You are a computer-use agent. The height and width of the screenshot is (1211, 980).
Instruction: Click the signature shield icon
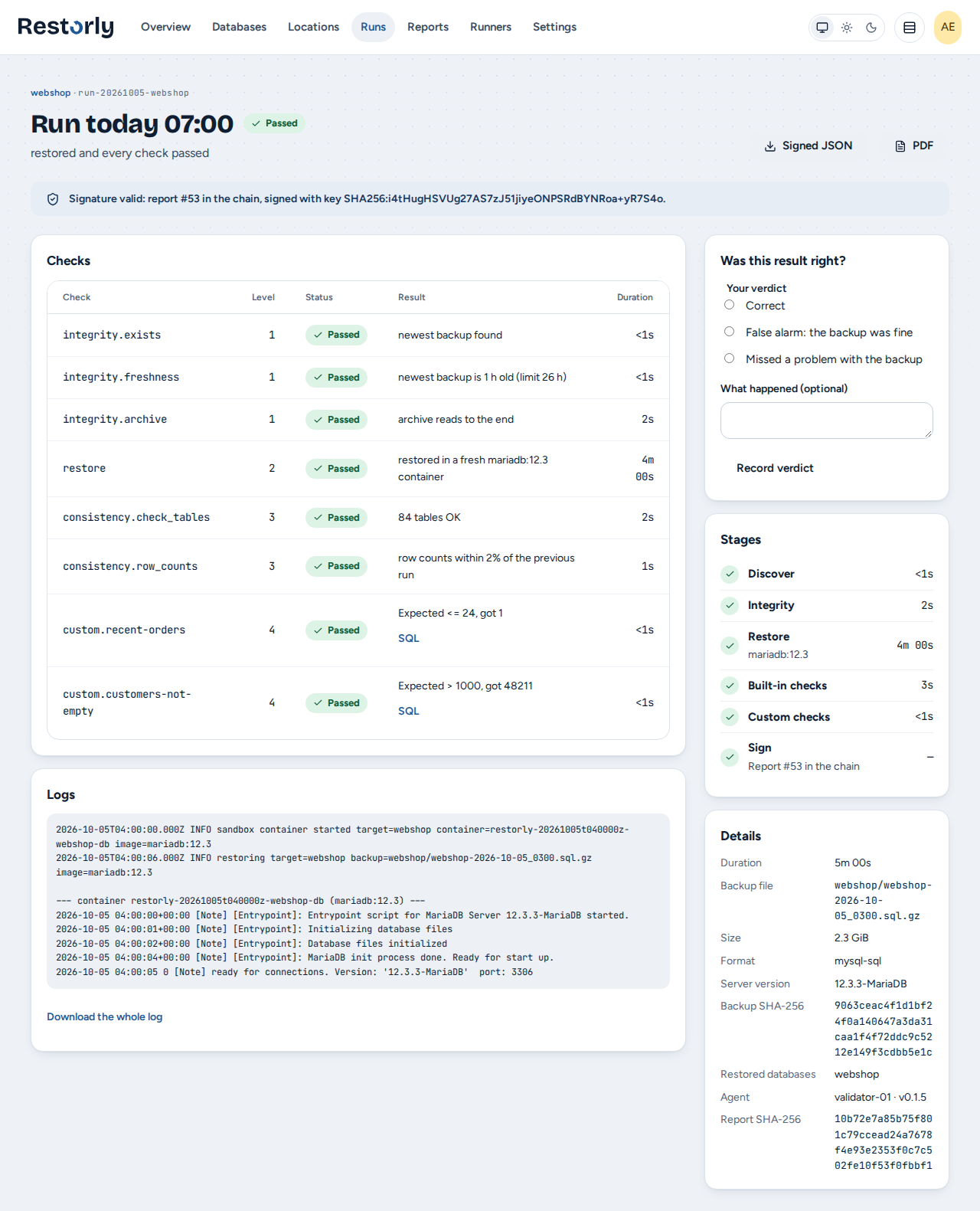pyautogui.click(x=53, y=199)
